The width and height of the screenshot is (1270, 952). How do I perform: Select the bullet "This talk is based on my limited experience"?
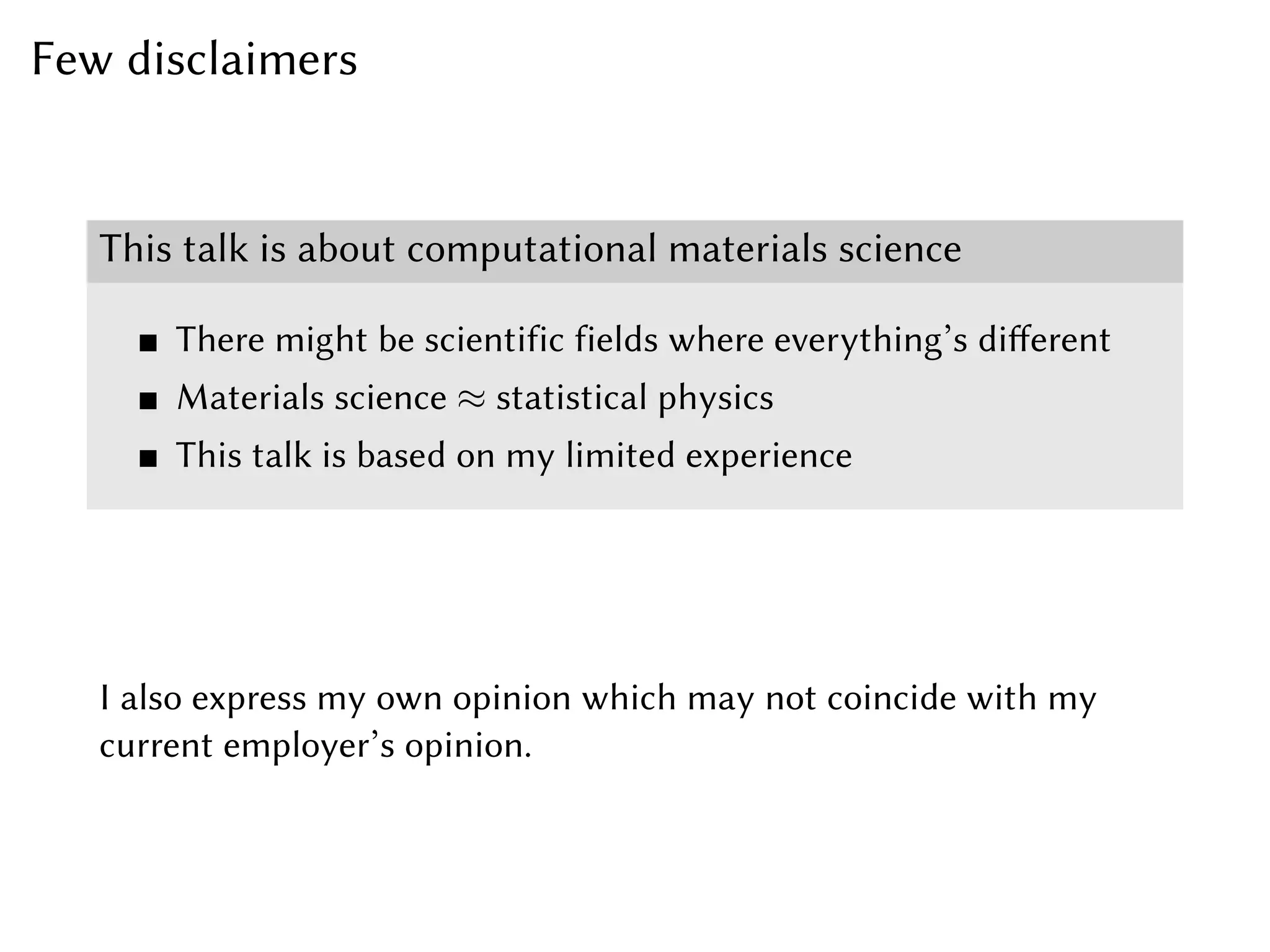click(x=515, y=457)
